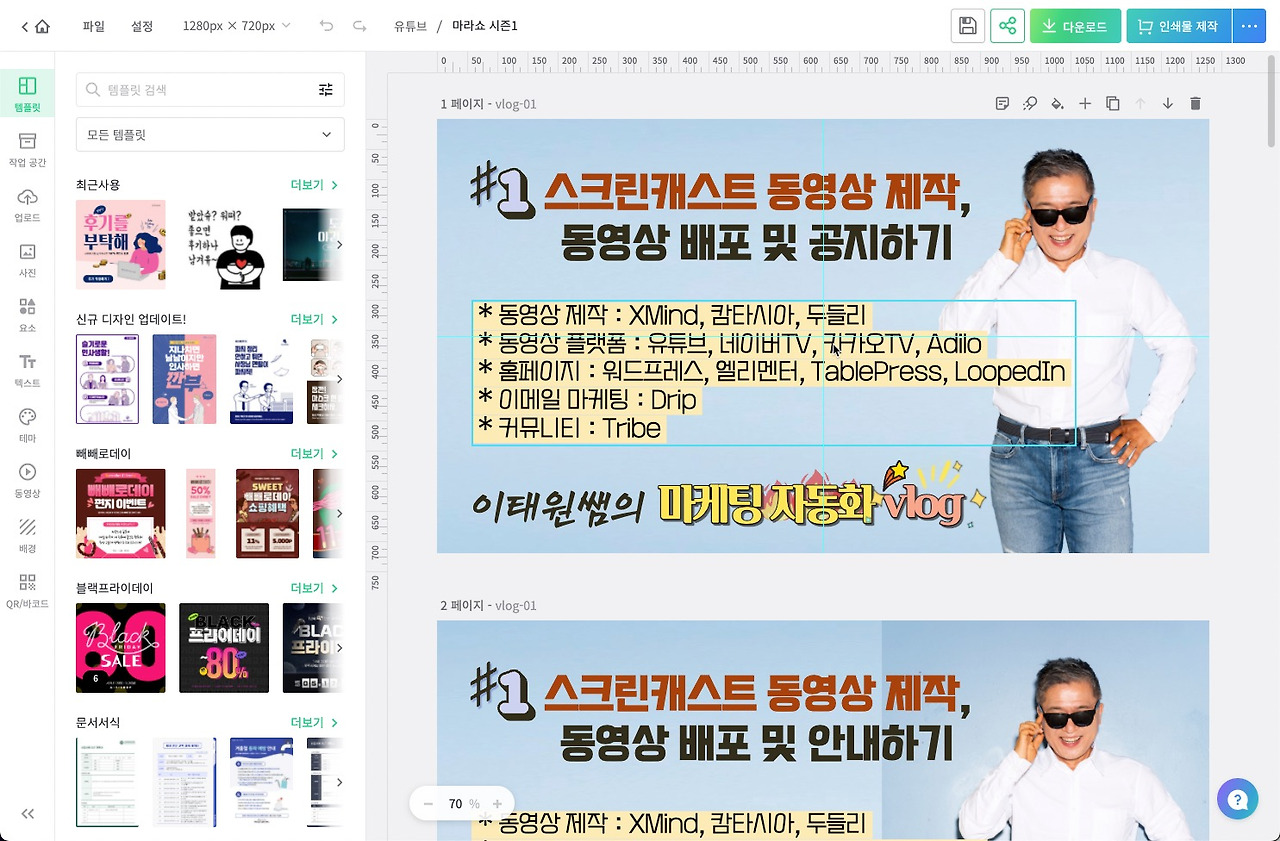Select the 마케팅 자동화 text on page 1

coord(768,505)
